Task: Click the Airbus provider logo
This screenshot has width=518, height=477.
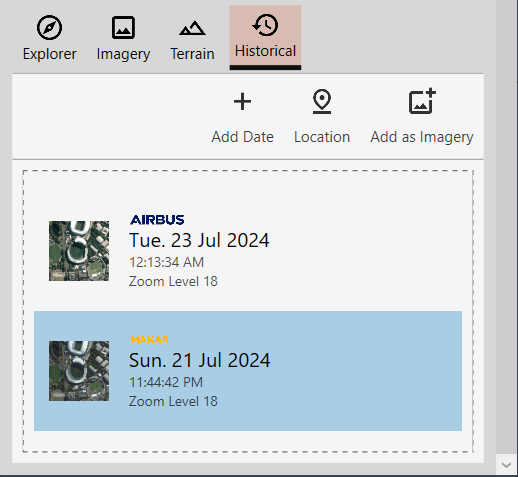Action: tap(157, 220)
